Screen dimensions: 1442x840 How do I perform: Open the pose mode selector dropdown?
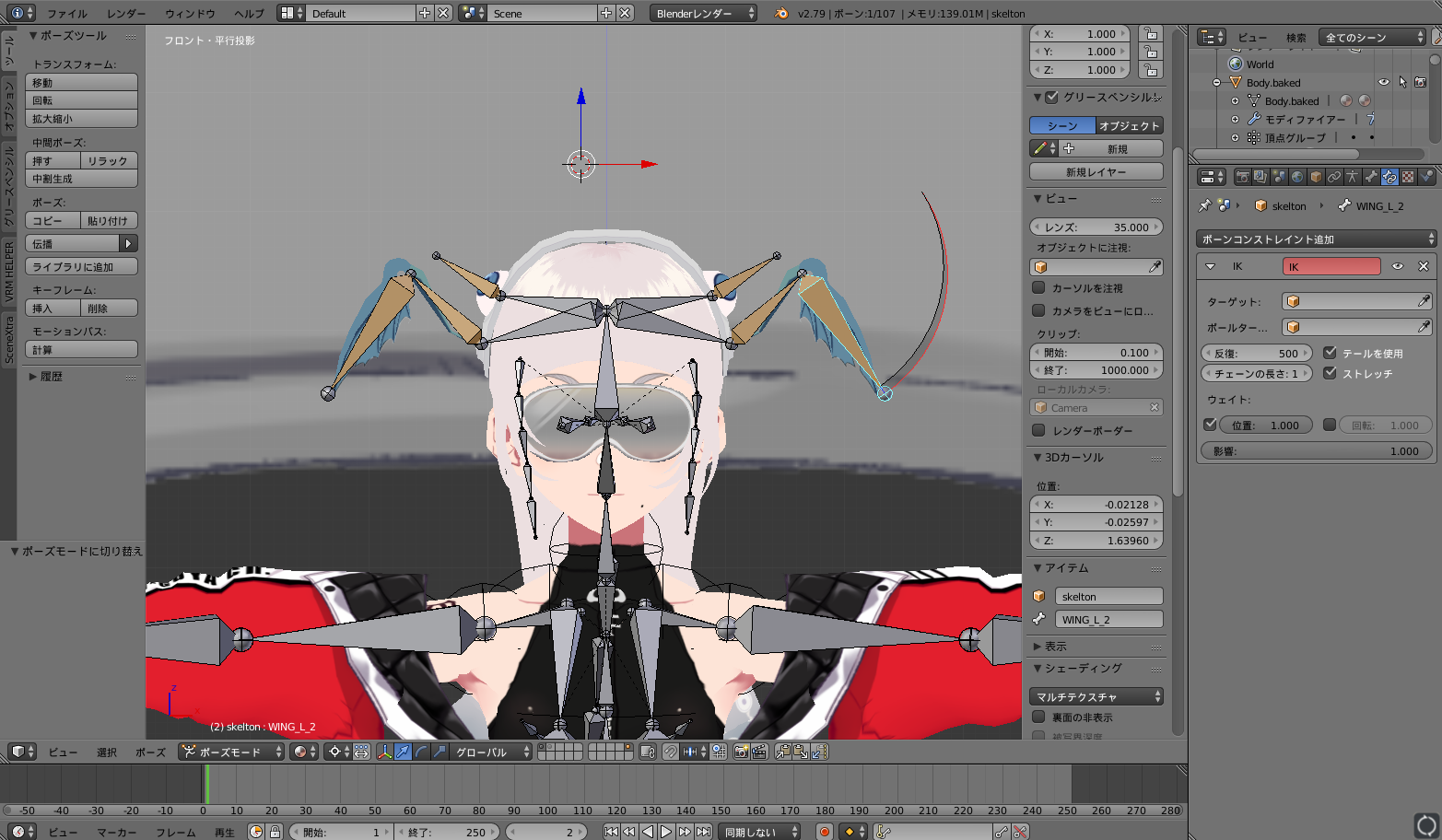[231, 752]
